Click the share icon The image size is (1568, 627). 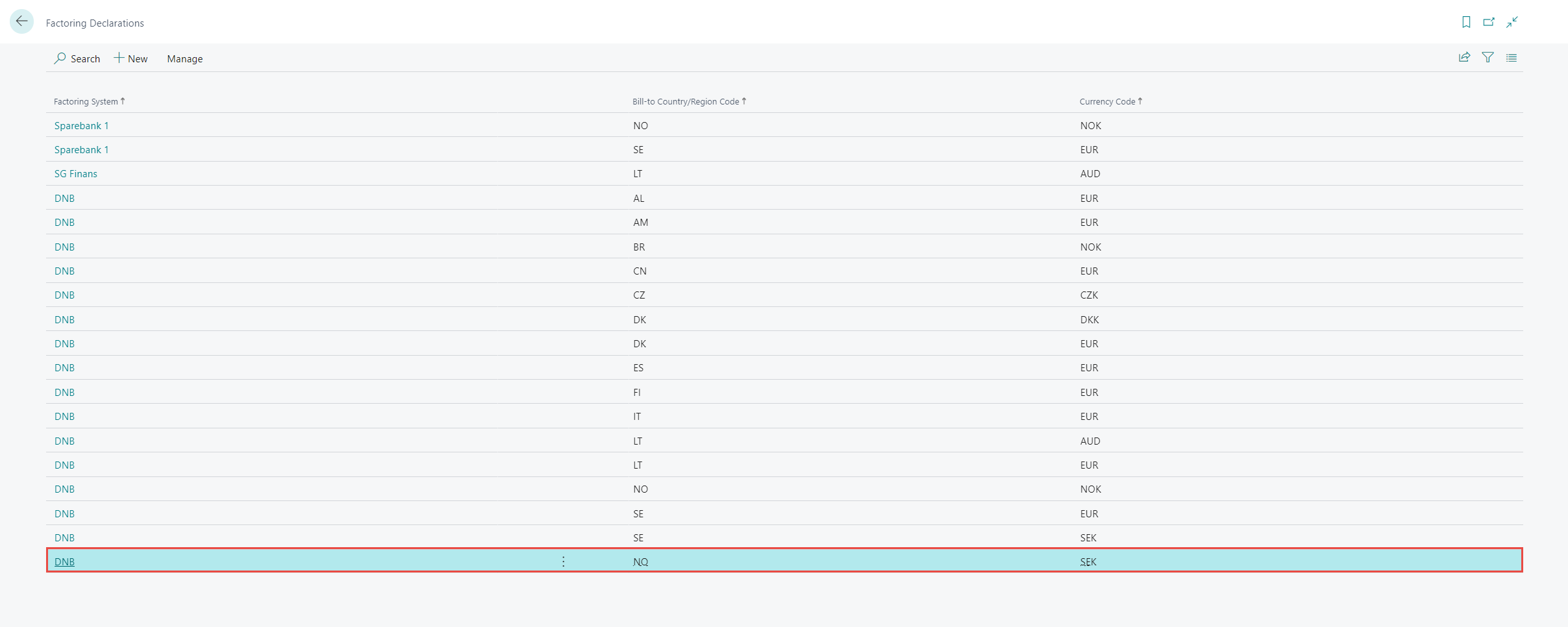coord(1464,58)
